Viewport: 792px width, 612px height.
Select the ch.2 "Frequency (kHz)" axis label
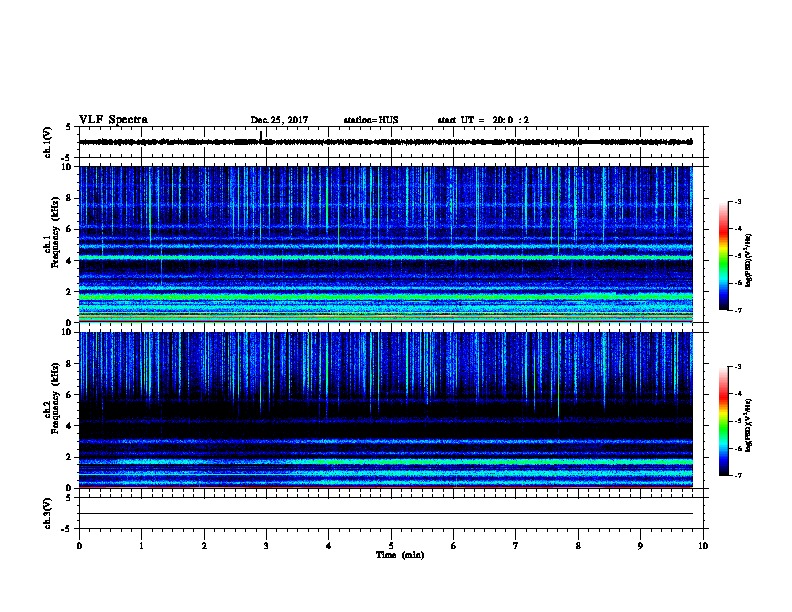tap(55, 398)
